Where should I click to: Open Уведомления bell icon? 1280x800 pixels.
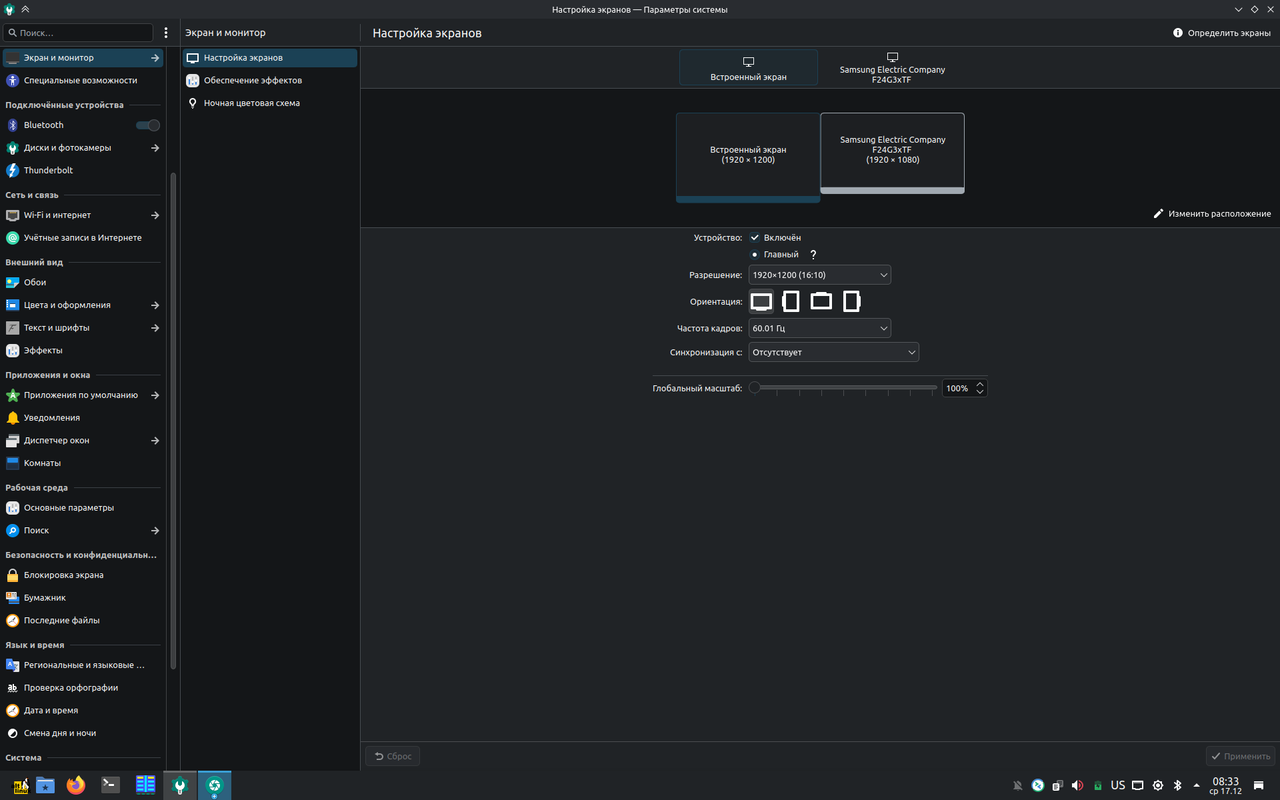click(13, 418)
